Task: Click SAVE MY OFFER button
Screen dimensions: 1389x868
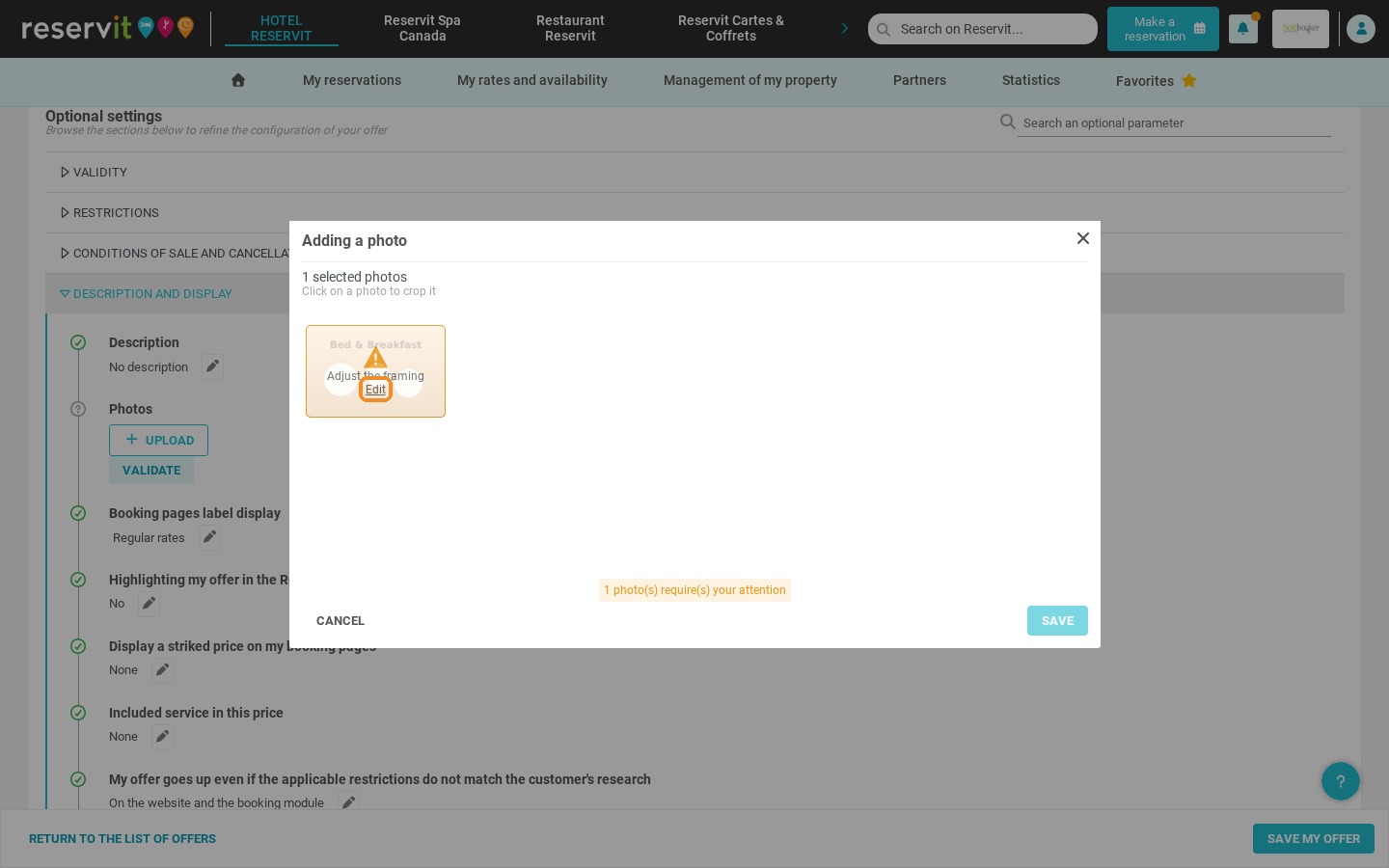Action: [1314, 839]
